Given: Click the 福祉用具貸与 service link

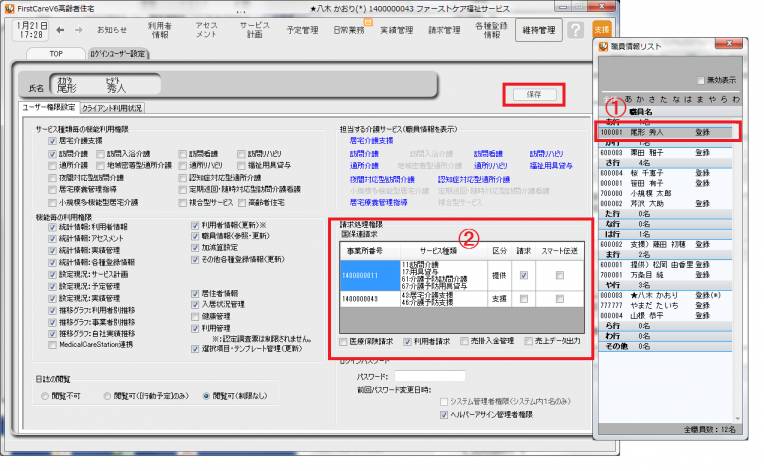Looking at the screenshot, I should coord(549,166).
